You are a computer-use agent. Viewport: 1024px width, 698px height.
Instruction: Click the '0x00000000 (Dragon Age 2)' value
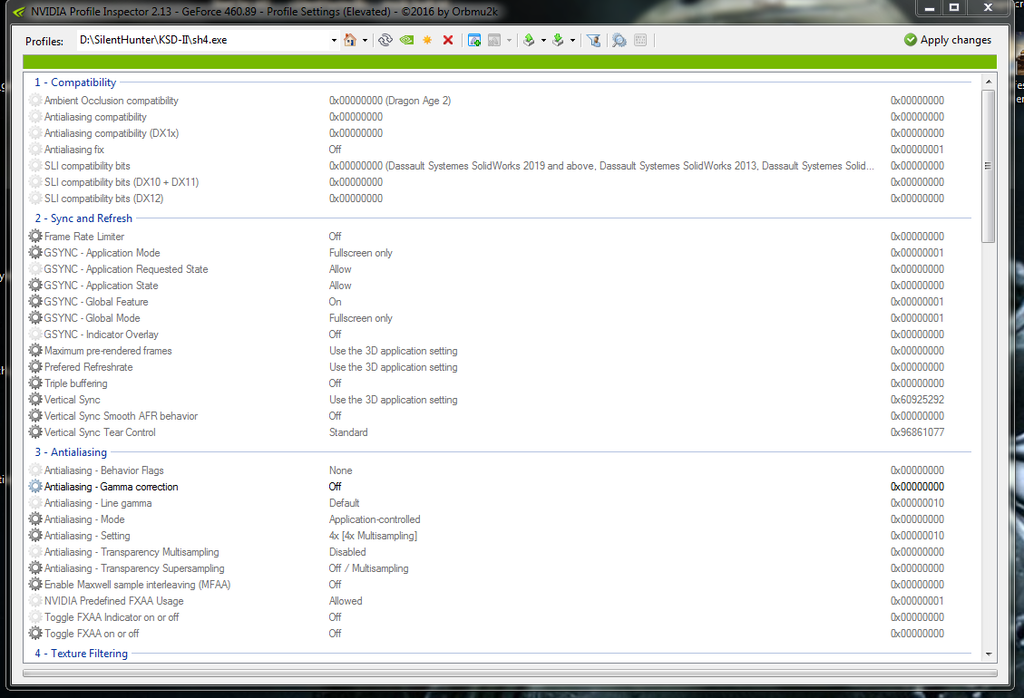390,101
